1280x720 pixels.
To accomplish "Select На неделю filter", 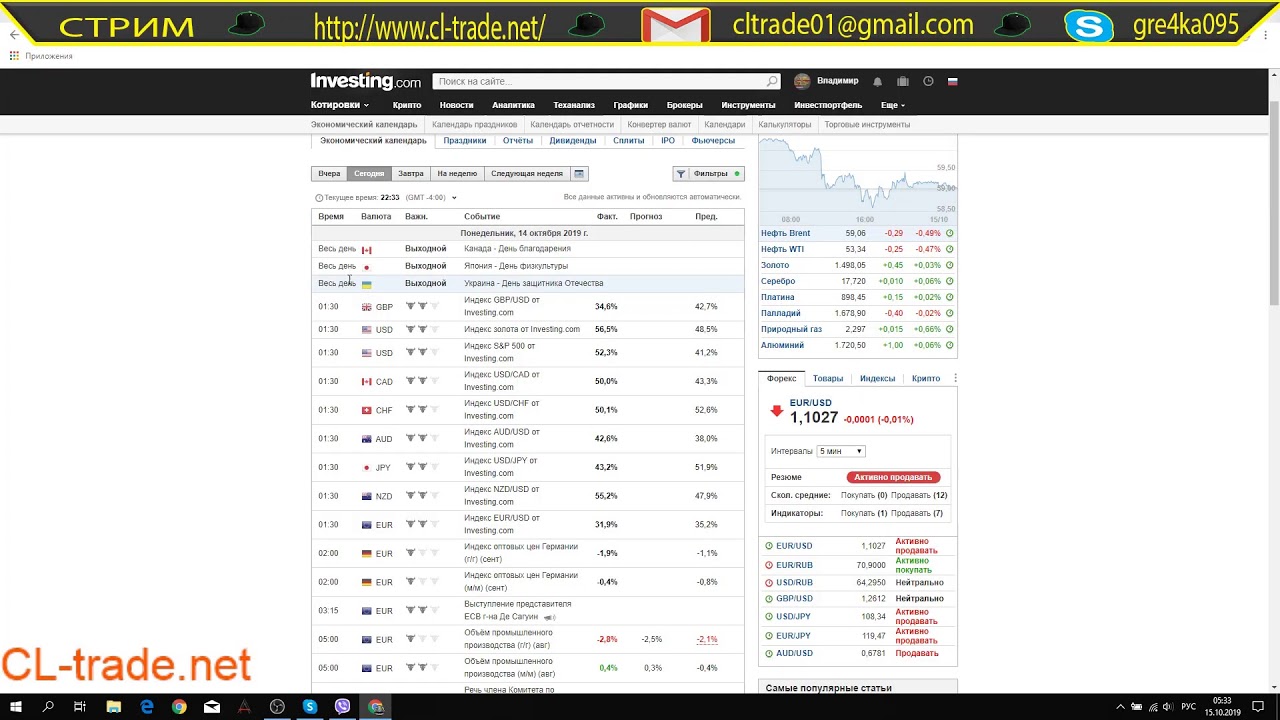I will click(457, 173).
